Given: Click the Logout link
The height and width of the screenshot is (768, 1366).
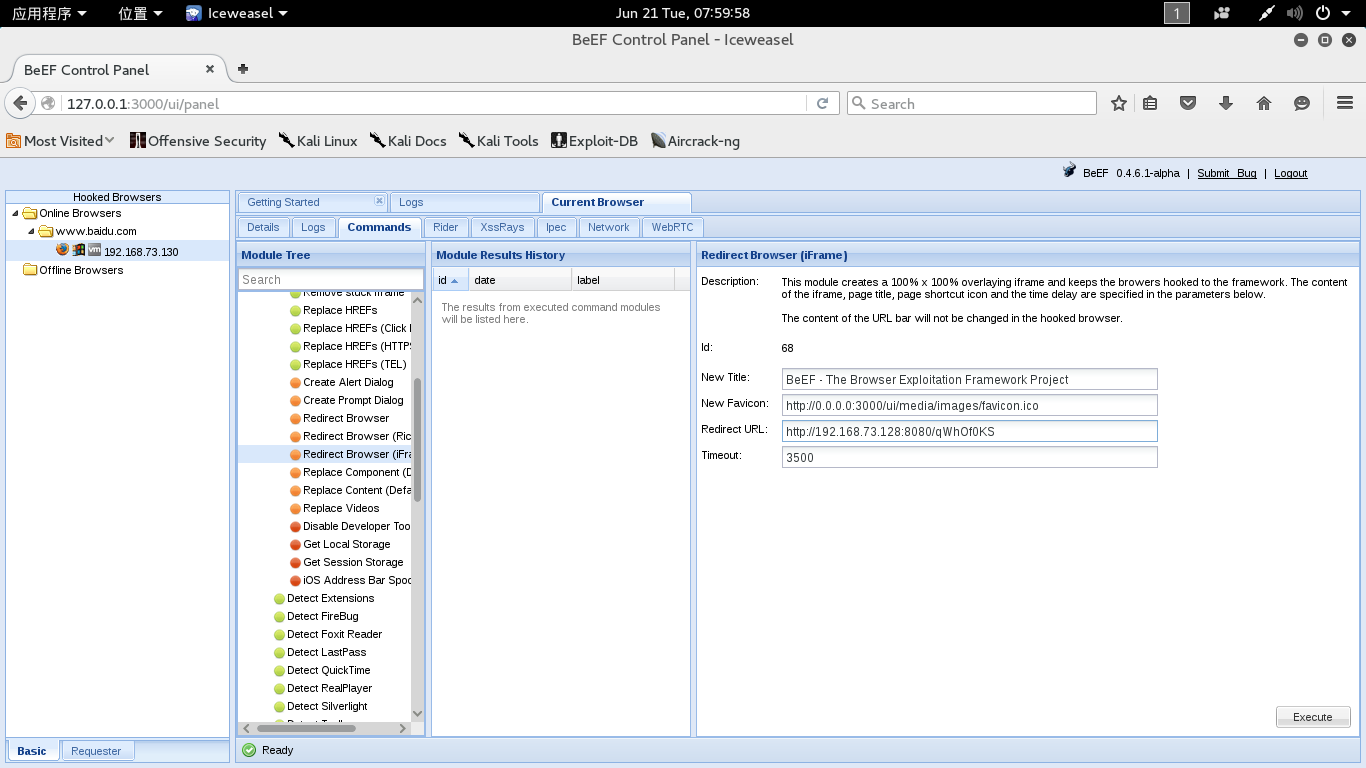Looking at the screenshot, I should pyautogui.click(x=1290, y=173).
